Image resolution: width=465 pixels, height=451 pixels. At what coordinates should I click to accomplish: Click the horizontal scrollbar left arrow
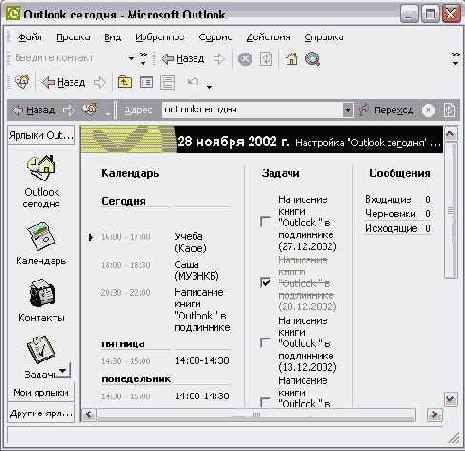[x=89, y=415]
